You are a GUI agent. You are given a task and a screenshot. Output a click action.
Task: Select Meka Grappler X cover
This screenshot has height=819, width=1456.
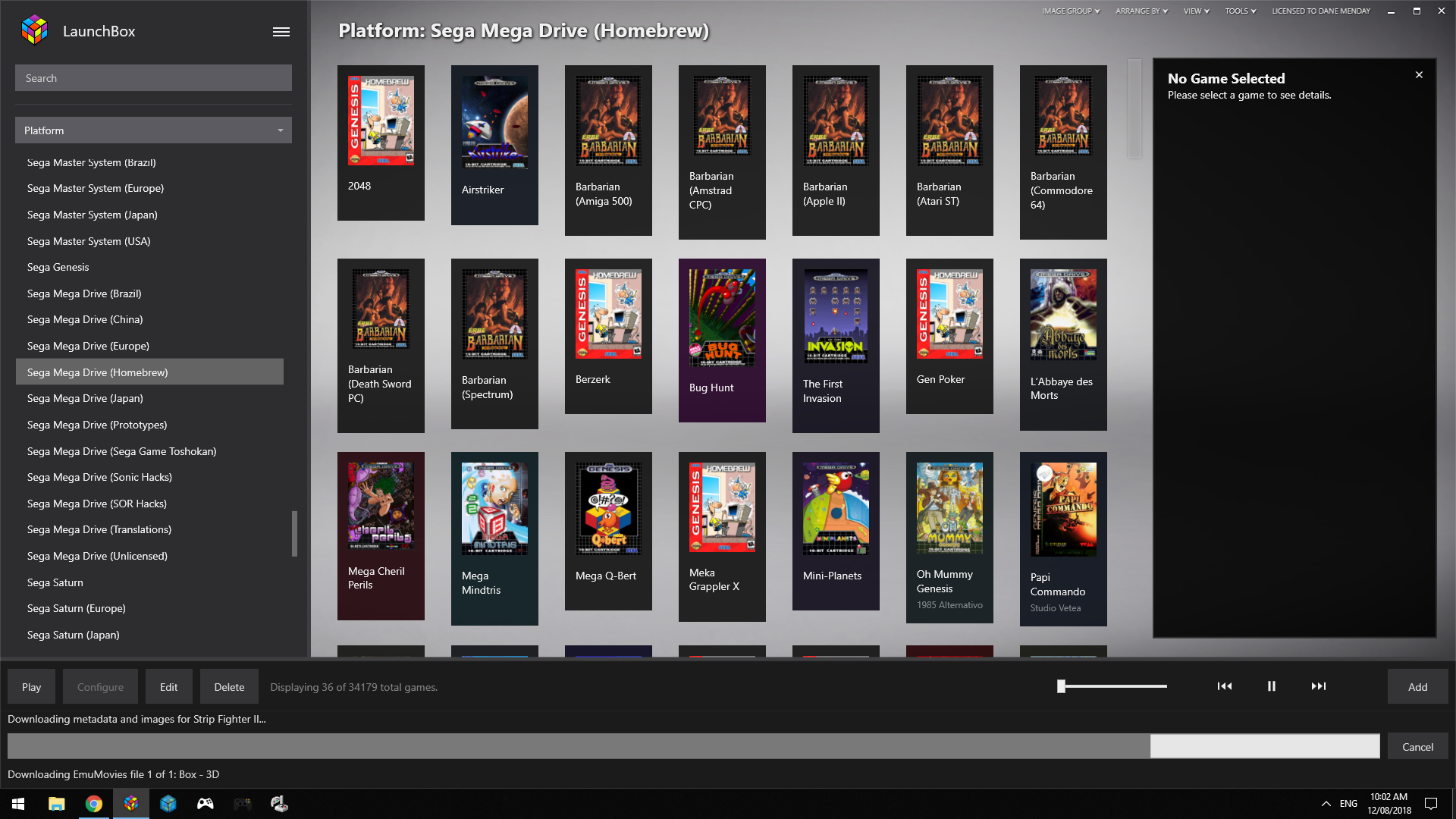tap(722, 507)
